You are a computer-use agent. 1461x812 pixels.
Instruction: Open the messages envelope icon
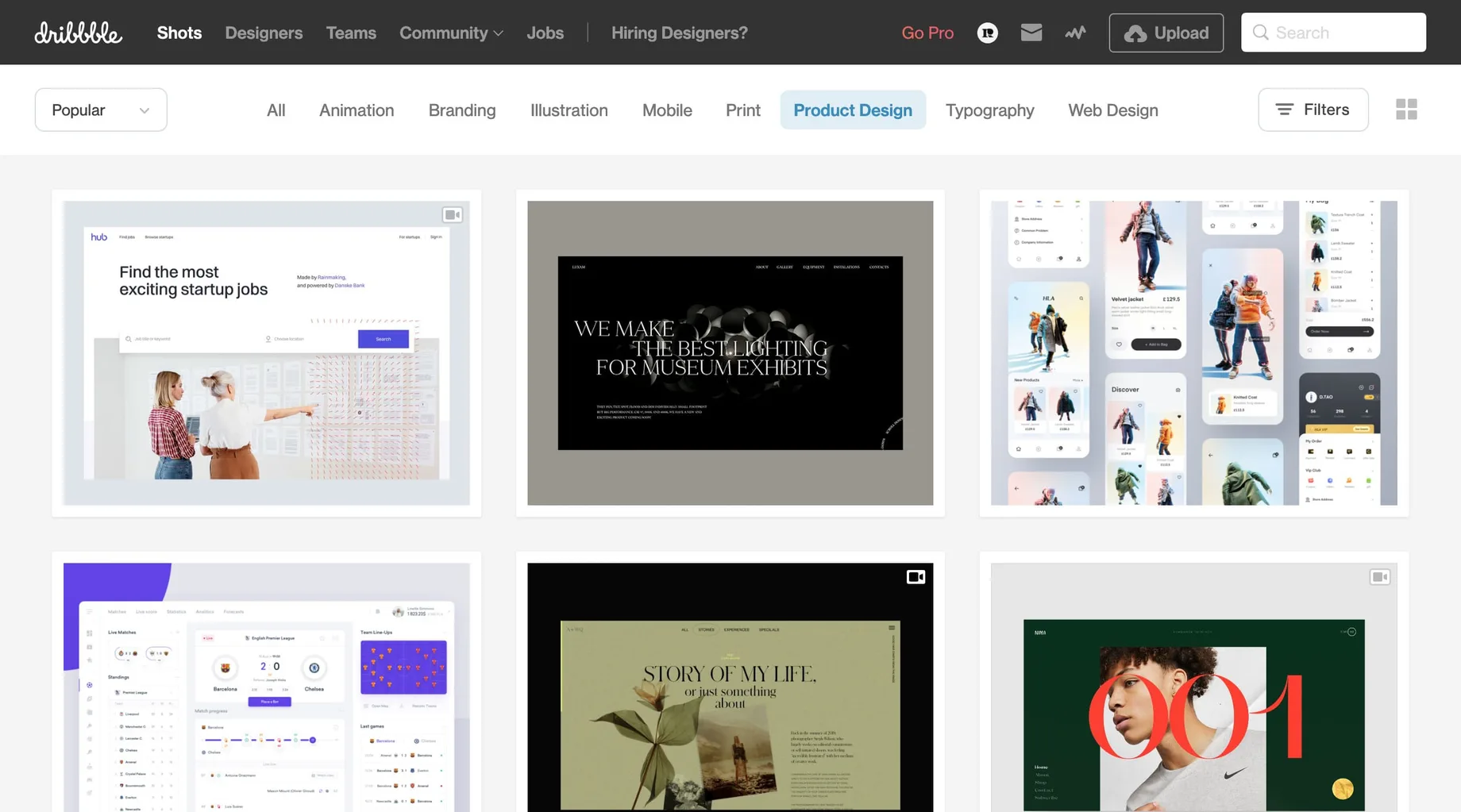pyautogui.click(x=1031, y=33)
